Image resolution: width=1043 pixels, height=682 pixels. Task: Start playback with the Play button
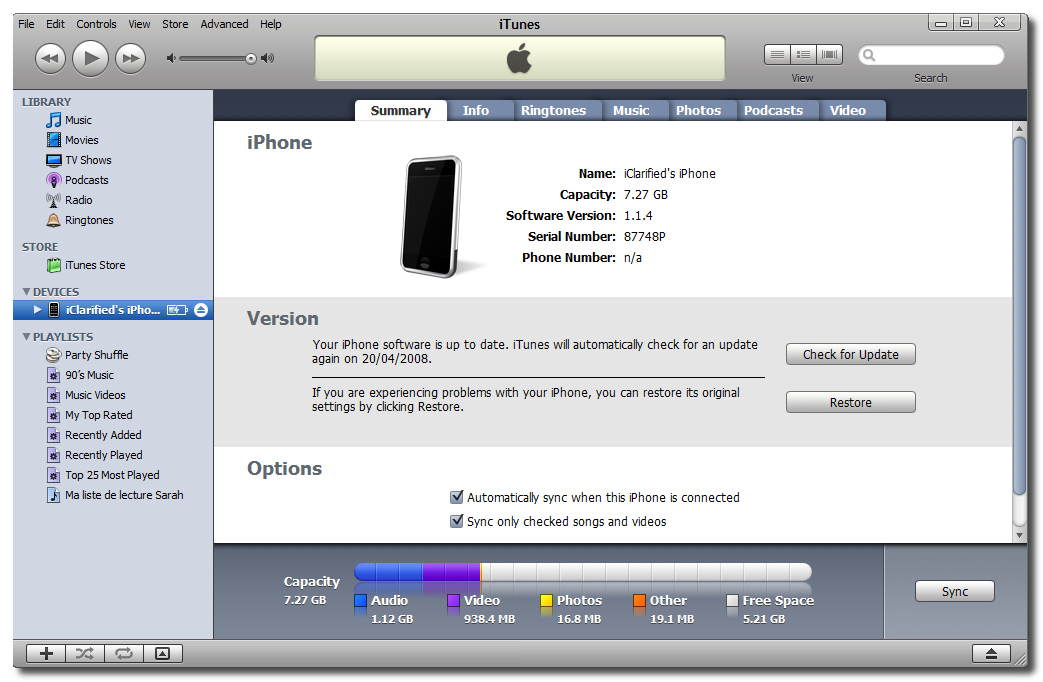(x=90, y=59)
